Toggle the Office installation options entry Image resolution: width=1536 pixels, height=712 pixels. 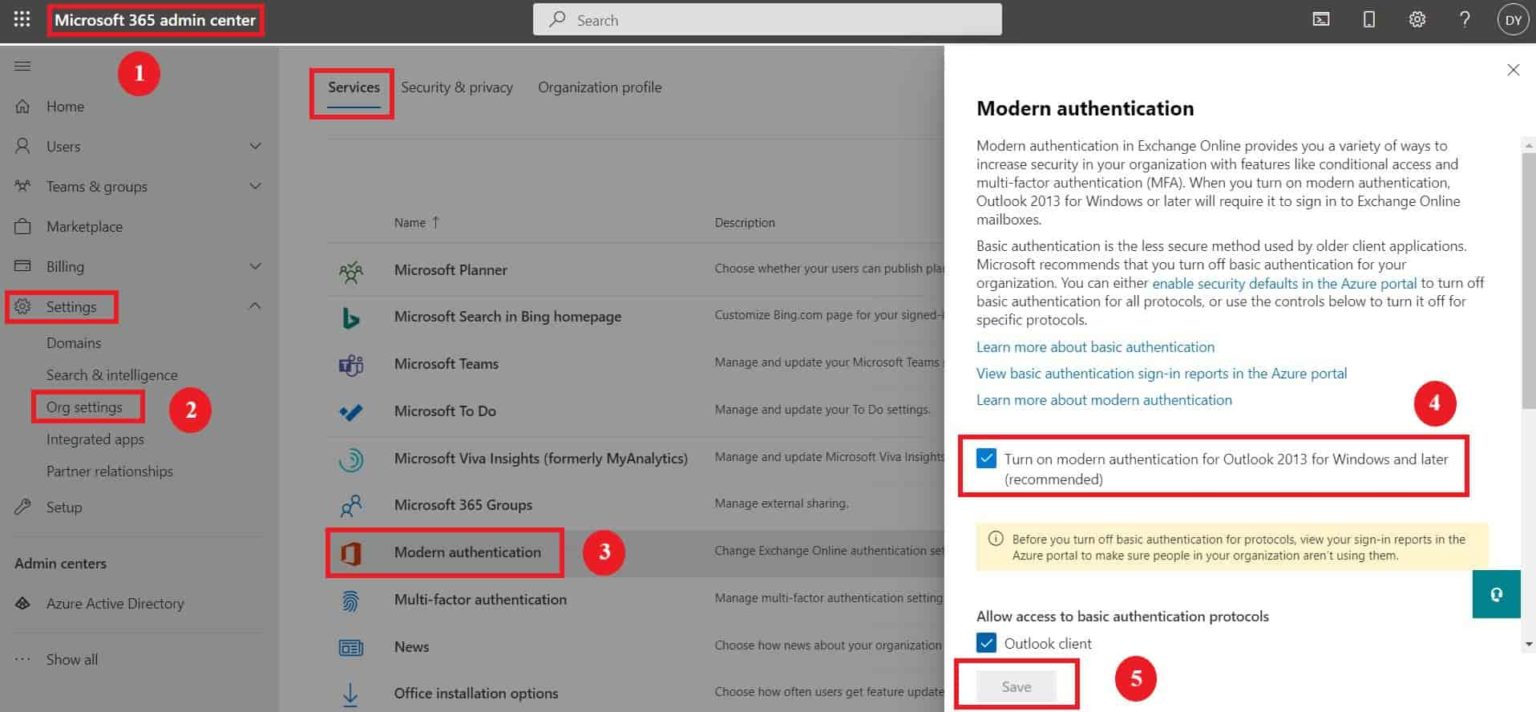[x=476, y=692]
